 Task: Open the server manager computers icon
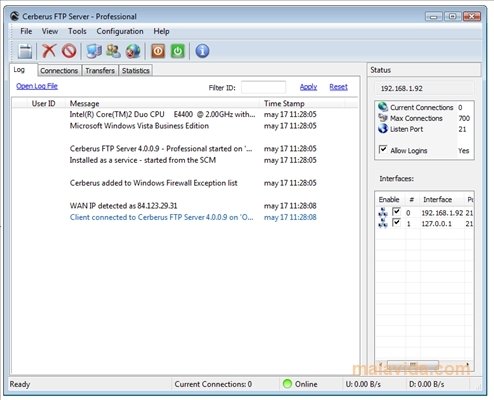point(94,51)
